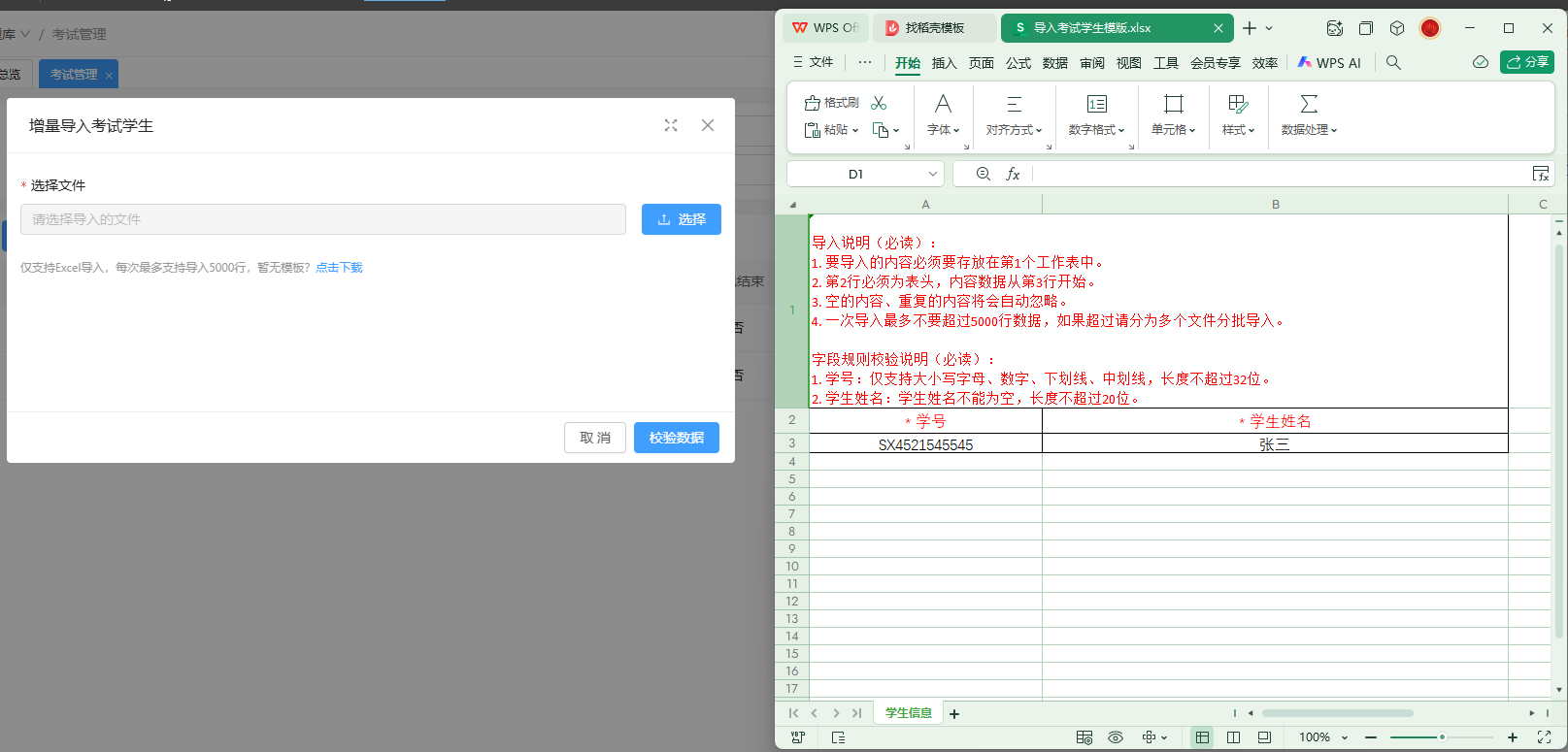This screenshot has height=752, width=1568.
Task: Open the search magnifier in the WPS menu bar
Action: (x=1393, y=63)
